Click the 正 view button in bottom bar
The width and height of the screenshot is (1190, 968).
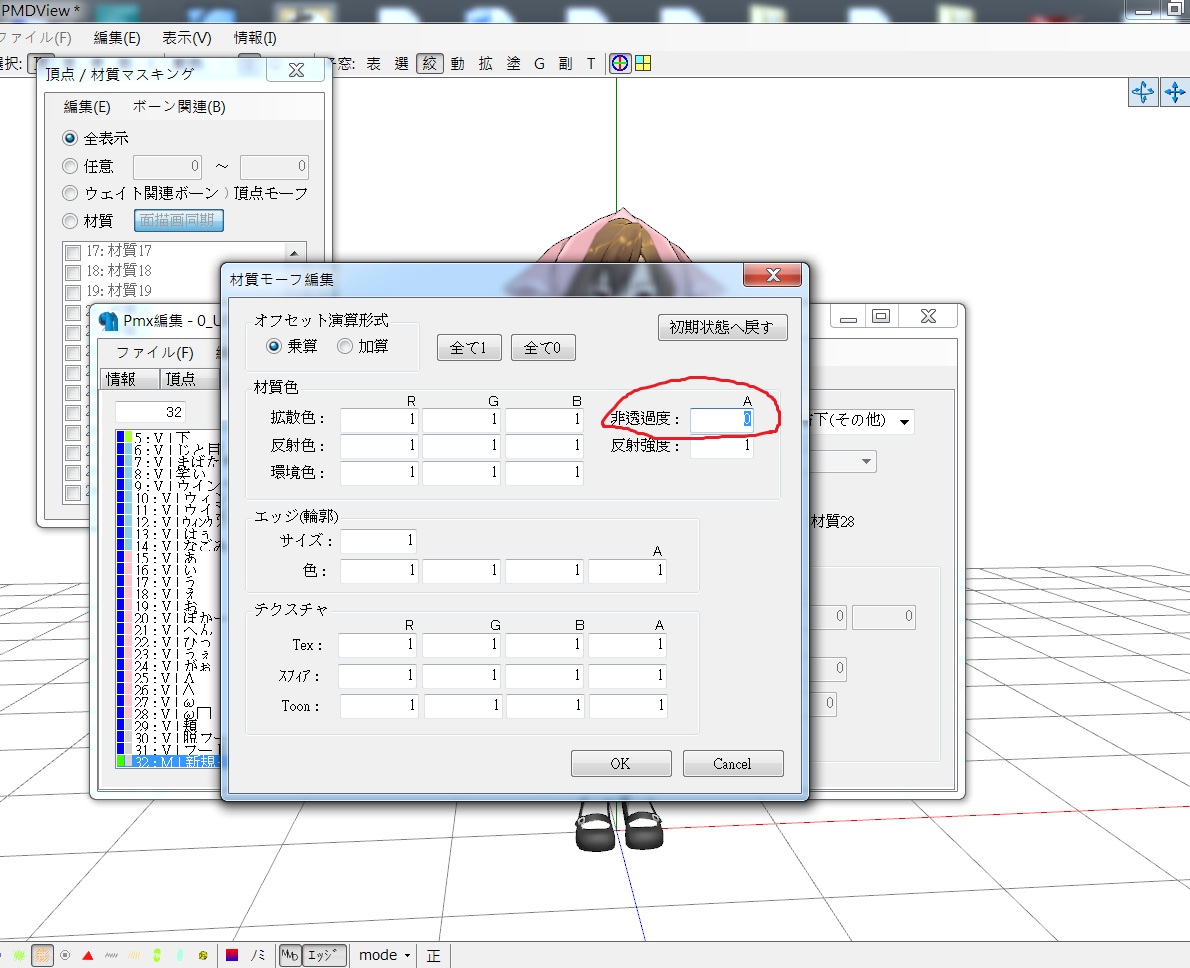(433, 955)
